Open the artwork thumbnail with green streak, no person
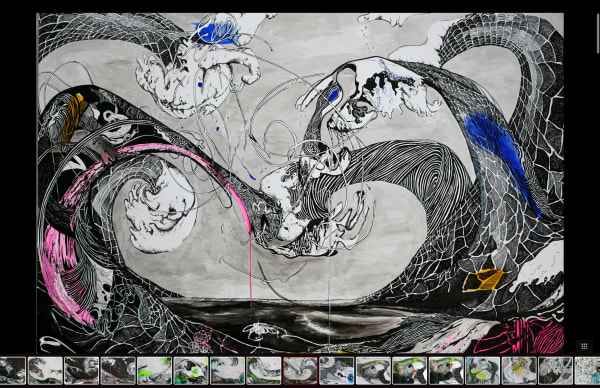 coord(373,371)
